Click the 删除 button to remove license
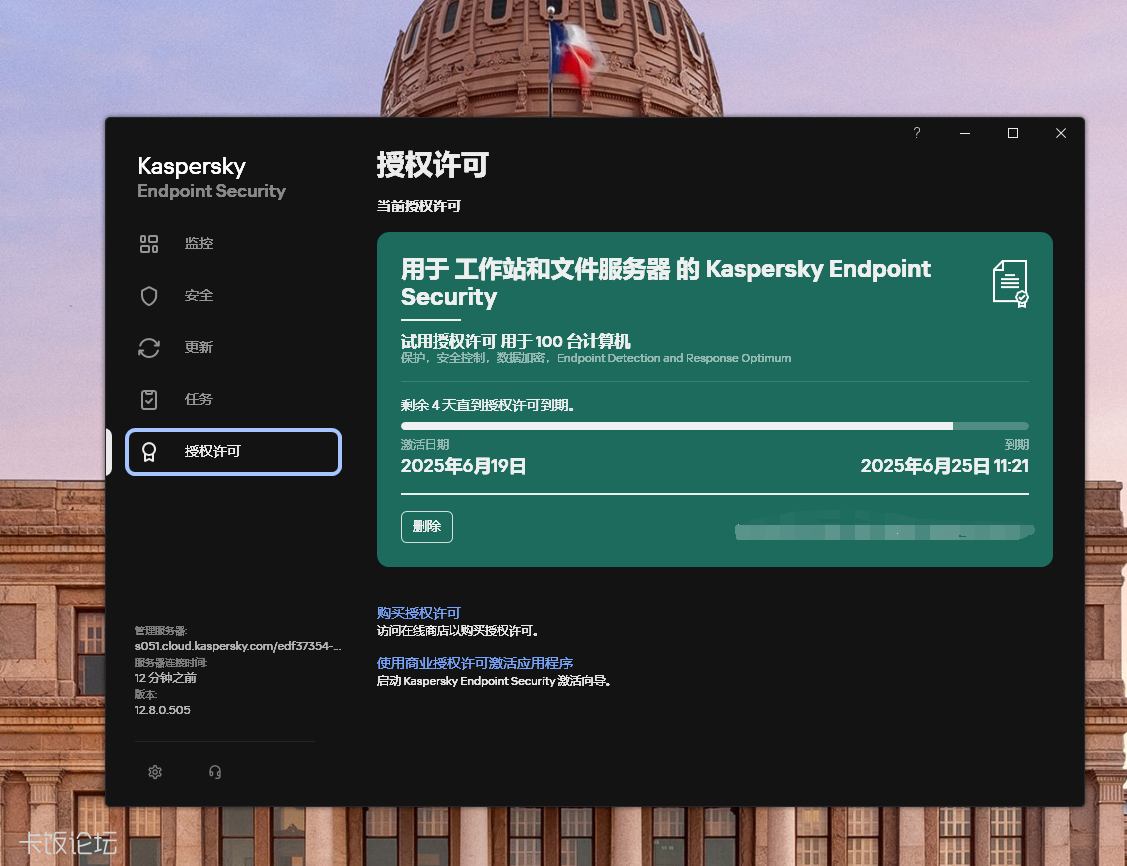The width and height of the screenshot is (1127, 866). pyautogui.click(x=426, y=527)
